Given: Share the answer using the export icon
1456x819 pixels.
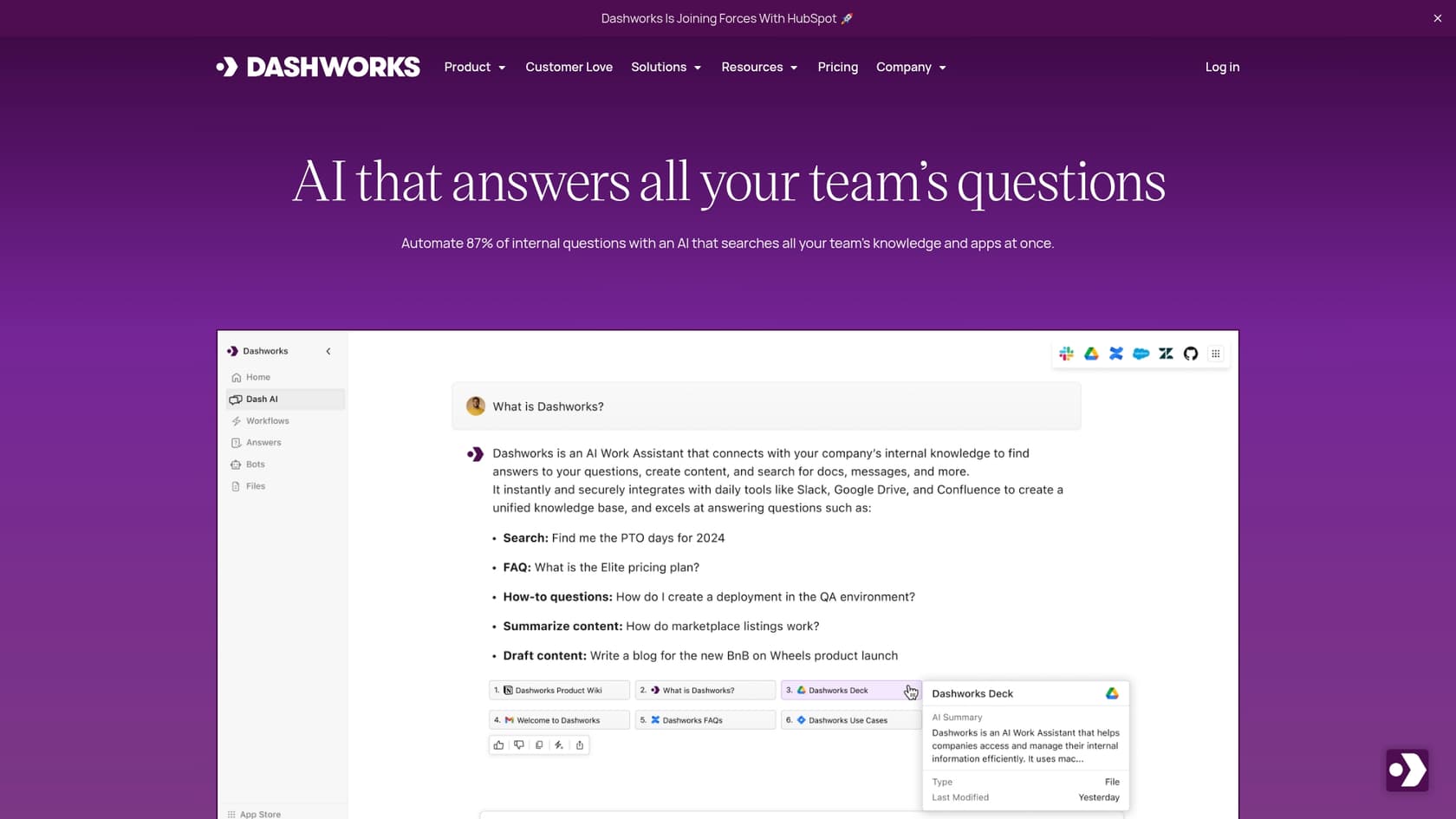Looking at the screenshot, I should pyautogui.click(x=580, y=745).
